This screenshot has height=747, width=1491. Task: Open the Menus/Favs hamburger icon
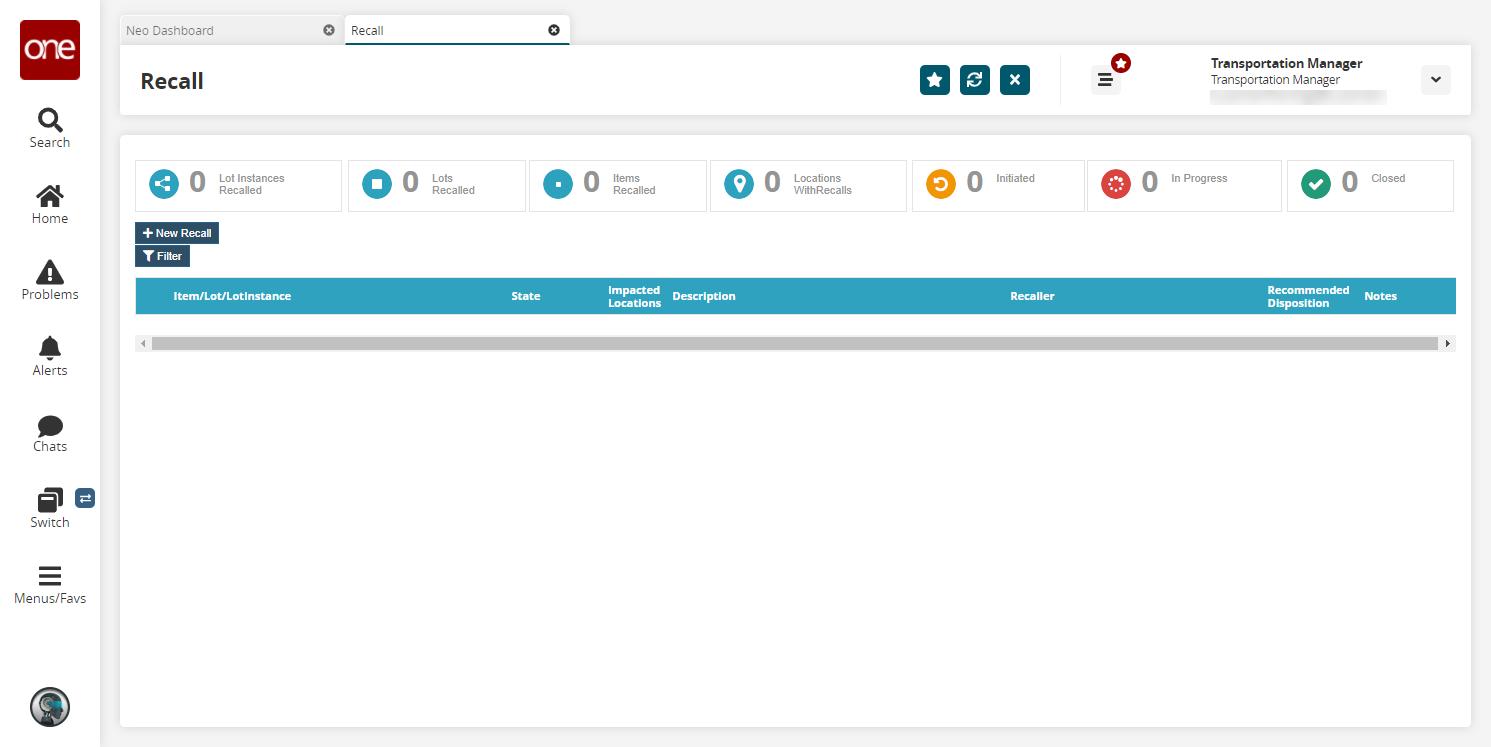[49, 576]
